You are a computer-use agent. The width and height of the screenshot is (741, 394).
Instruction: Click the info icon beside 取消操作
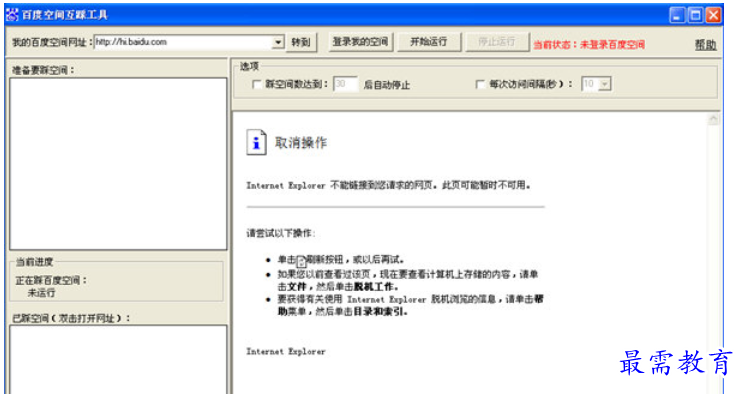[256, 142]
